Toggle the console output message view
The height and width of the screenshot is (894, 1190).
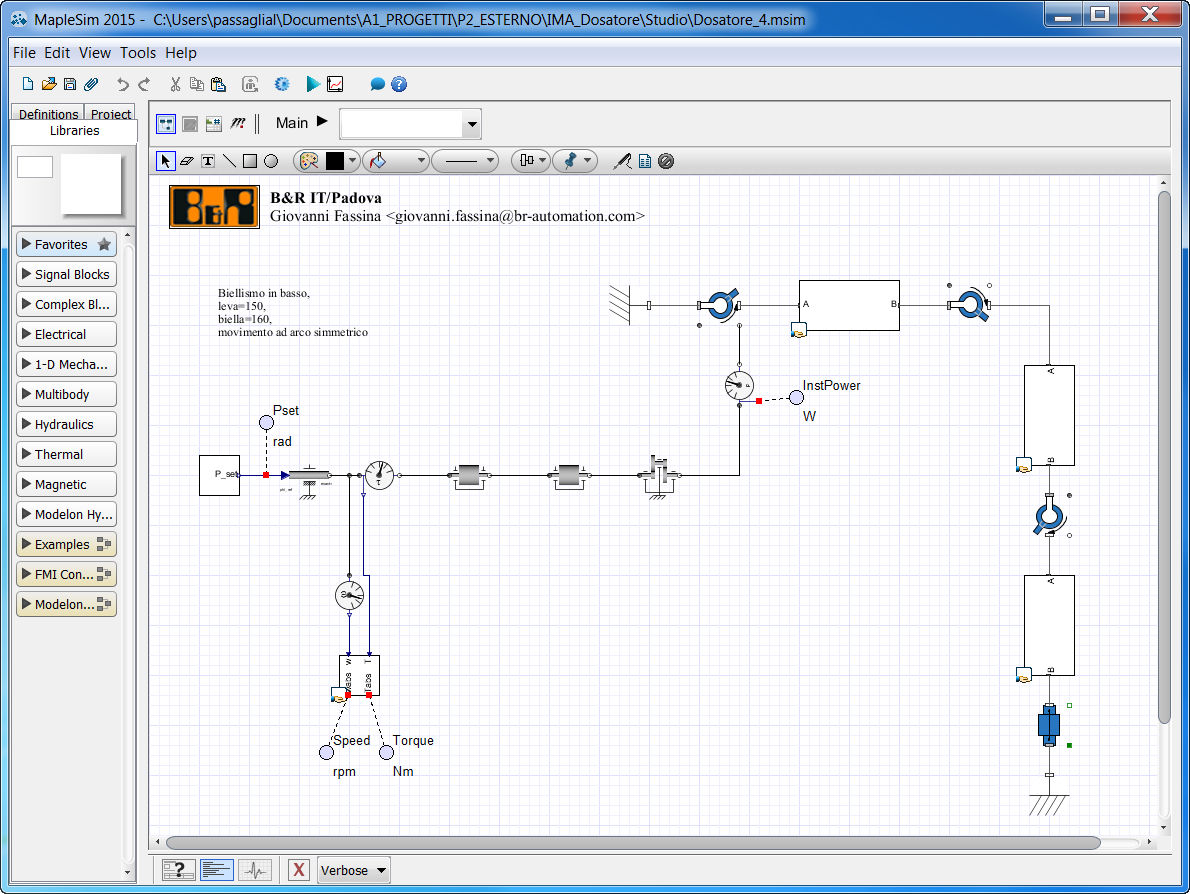click(217, 870)
